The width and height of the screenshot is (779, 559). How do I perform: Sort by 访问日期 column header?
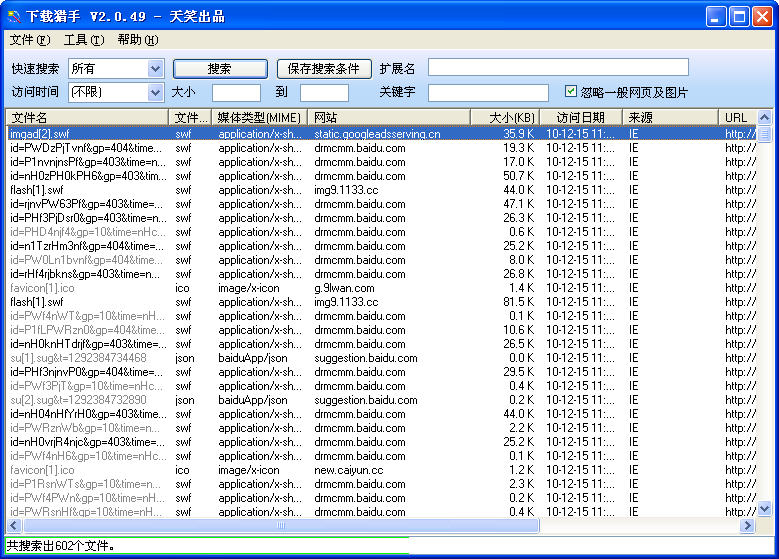coord(581,118)
